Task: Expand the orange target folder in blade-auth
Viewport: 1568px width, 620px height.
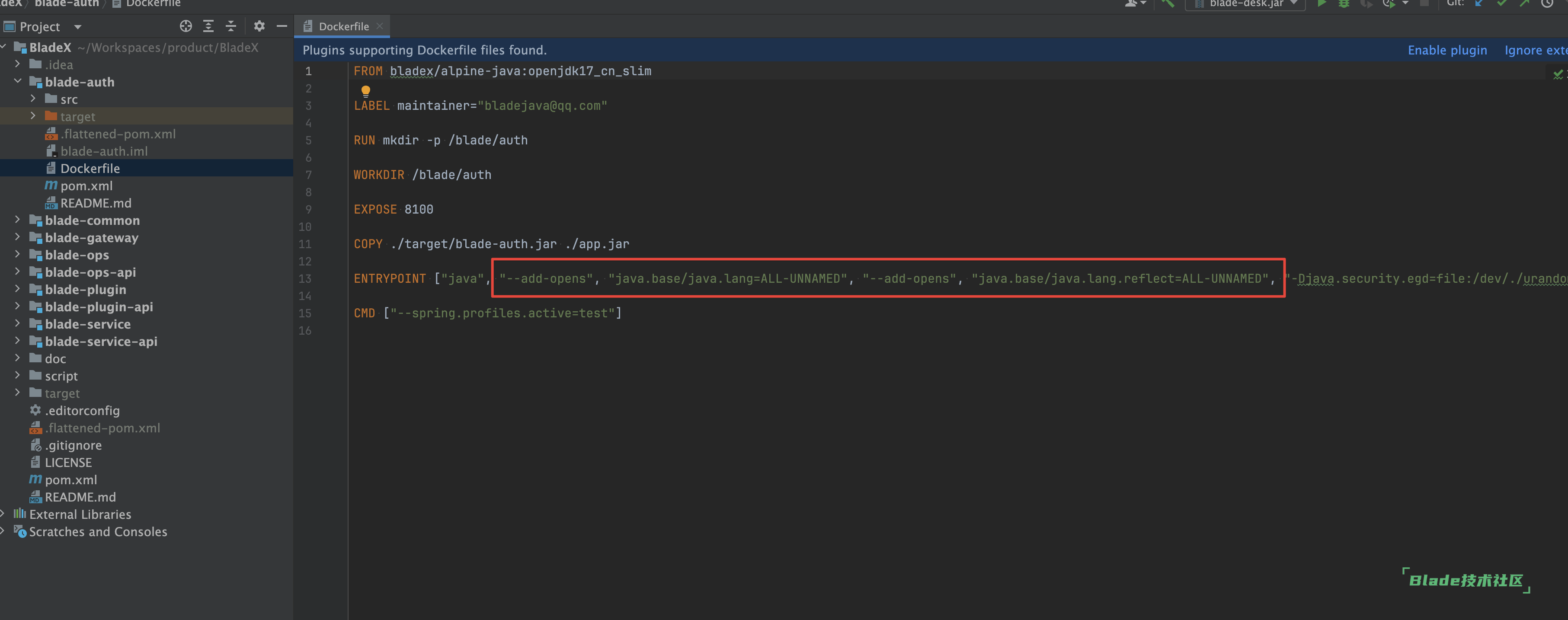Action: [33, 115]
